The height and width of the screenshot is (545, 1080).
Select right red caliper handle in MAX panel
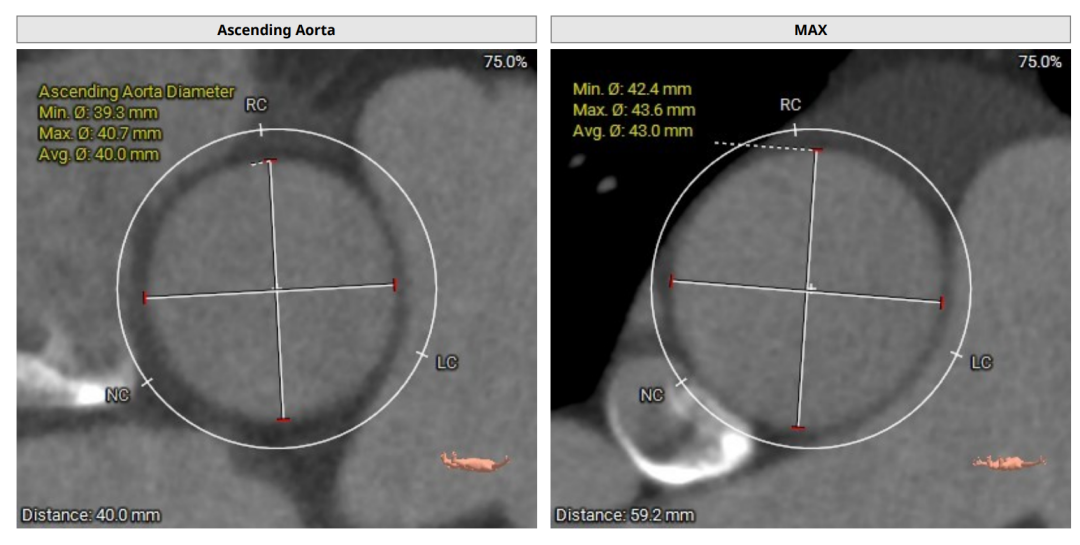click(942, 302)
